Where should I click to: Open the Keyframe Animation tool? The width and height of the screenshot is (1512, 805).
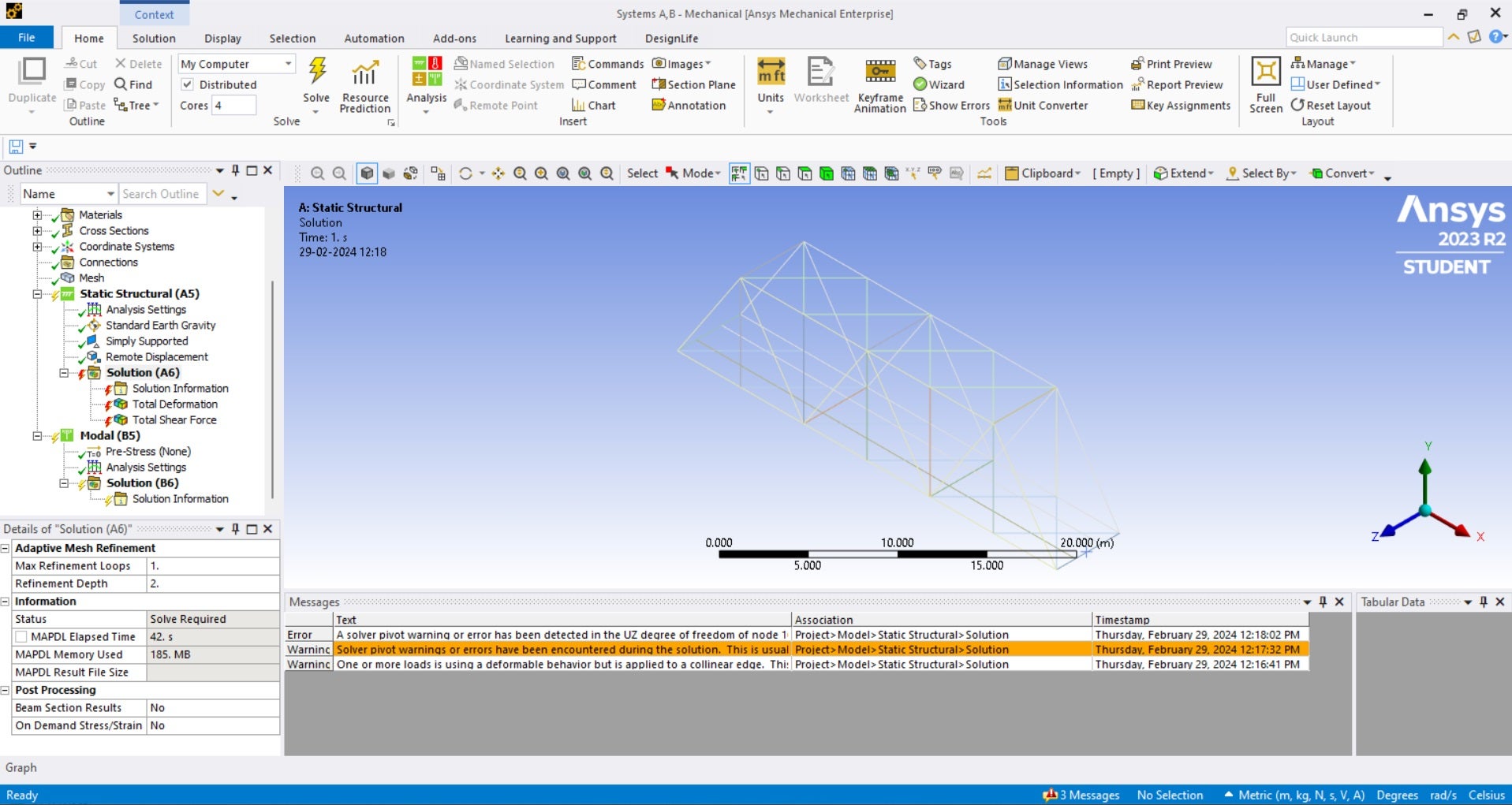tap(880, 86)
